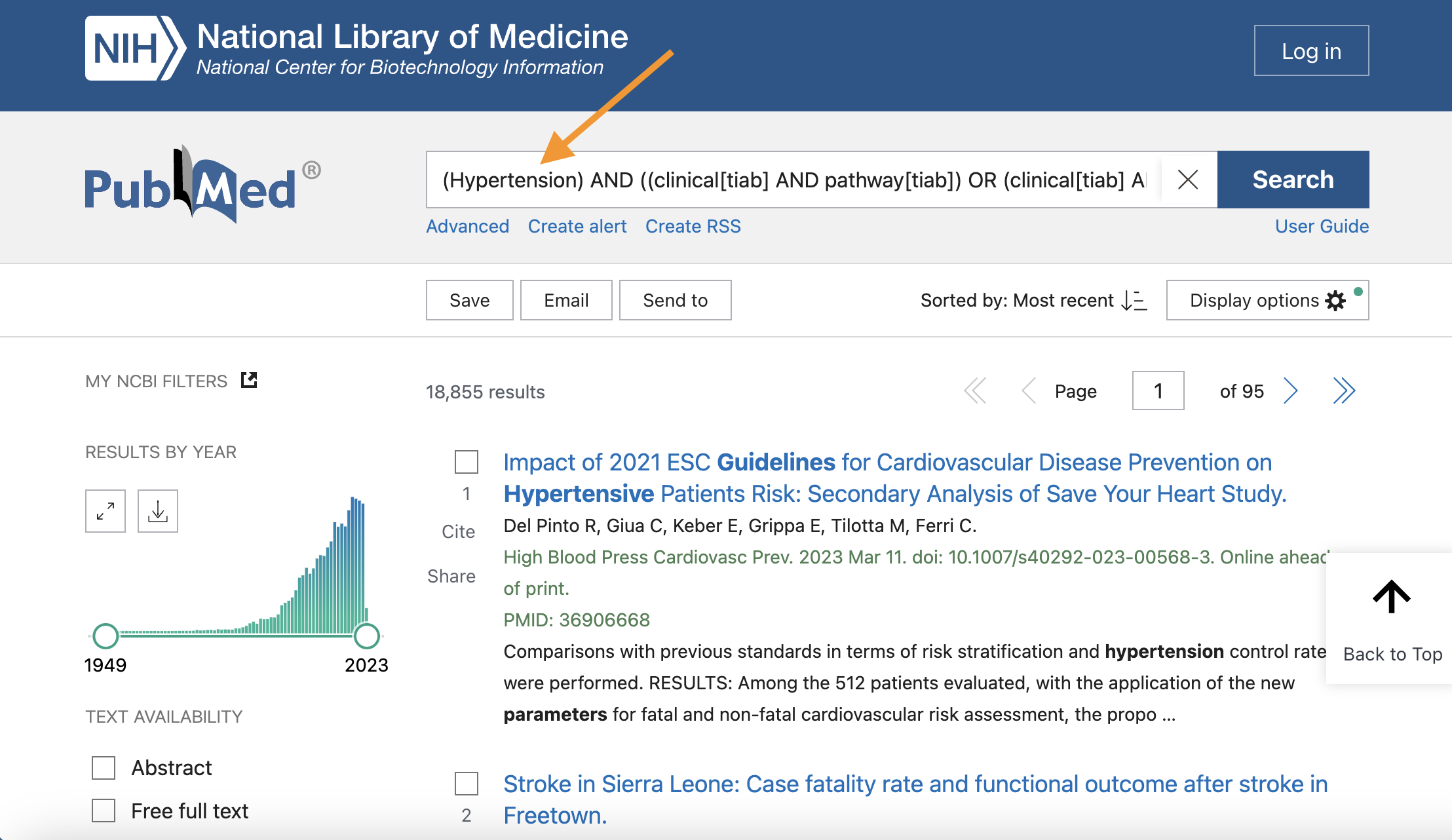Enable Free full text filter
1452x840 pixels.
click(x=104, y=811)
